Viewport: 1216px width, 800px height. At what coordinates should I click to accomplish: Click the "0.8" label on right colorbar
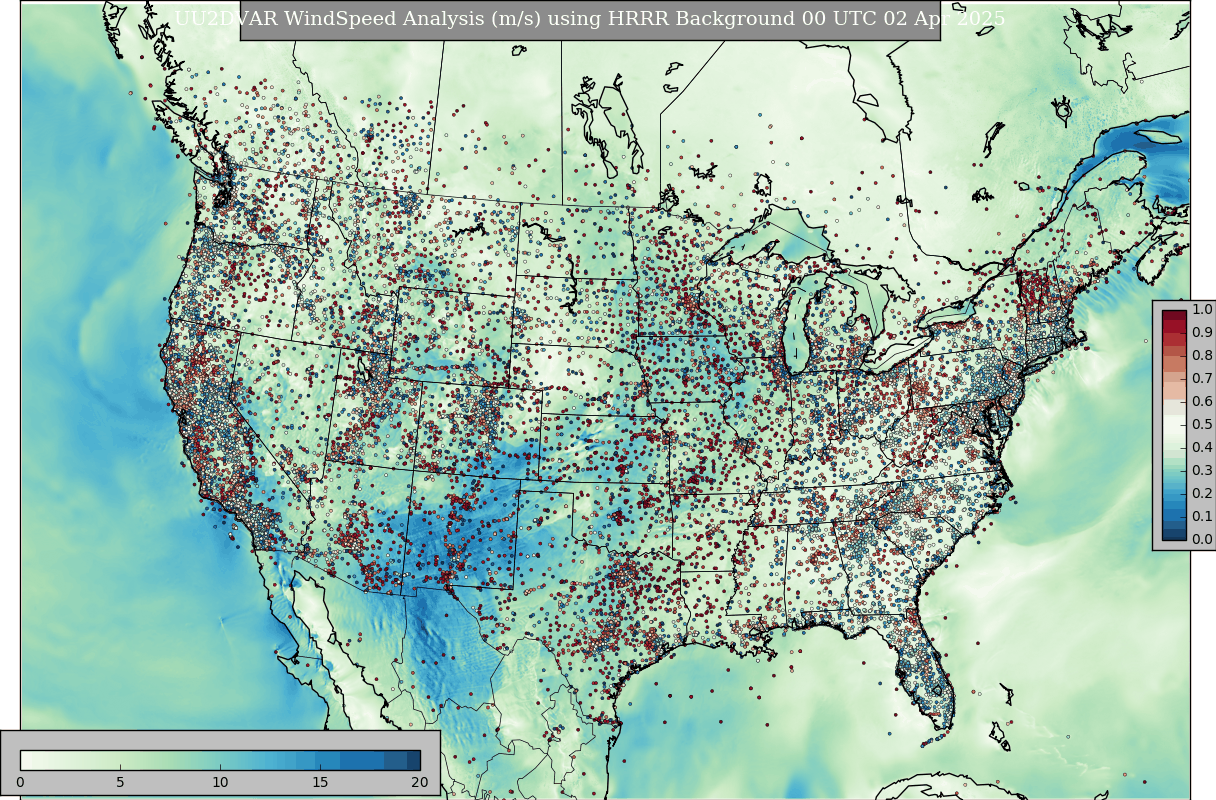1202,356
